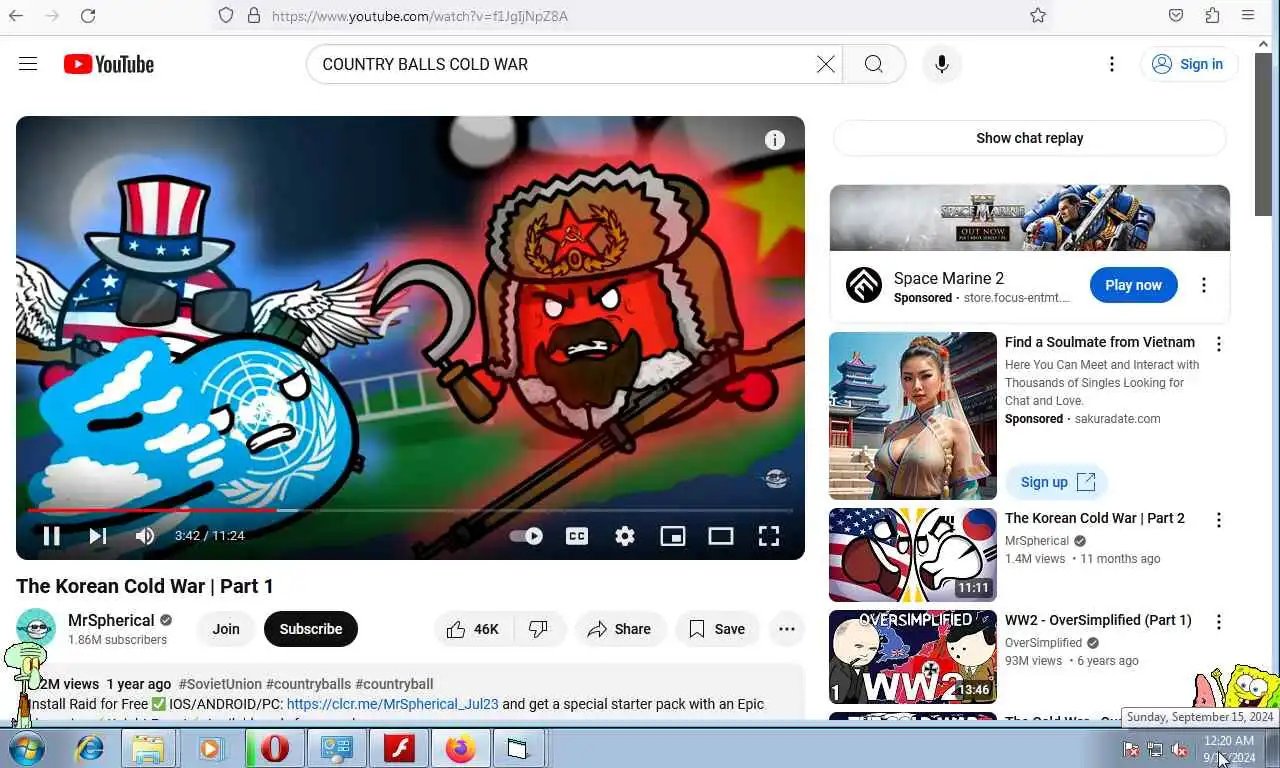Click Play now on Space Marine 2 ad
Screen dimensions: 1280x768
[x=1133, y=285]
